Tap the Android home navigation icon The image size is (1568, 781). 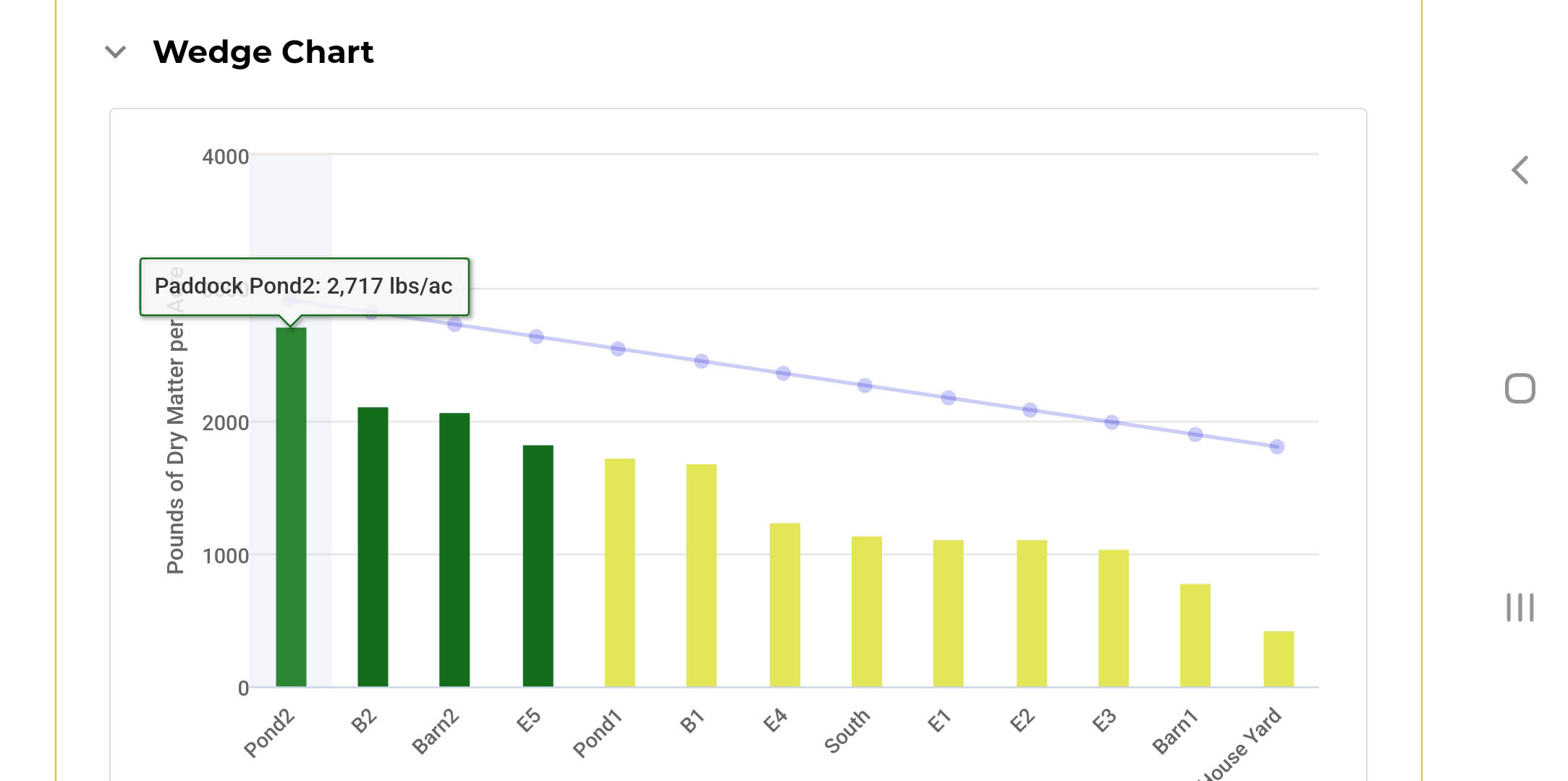tap(1520, 388)
